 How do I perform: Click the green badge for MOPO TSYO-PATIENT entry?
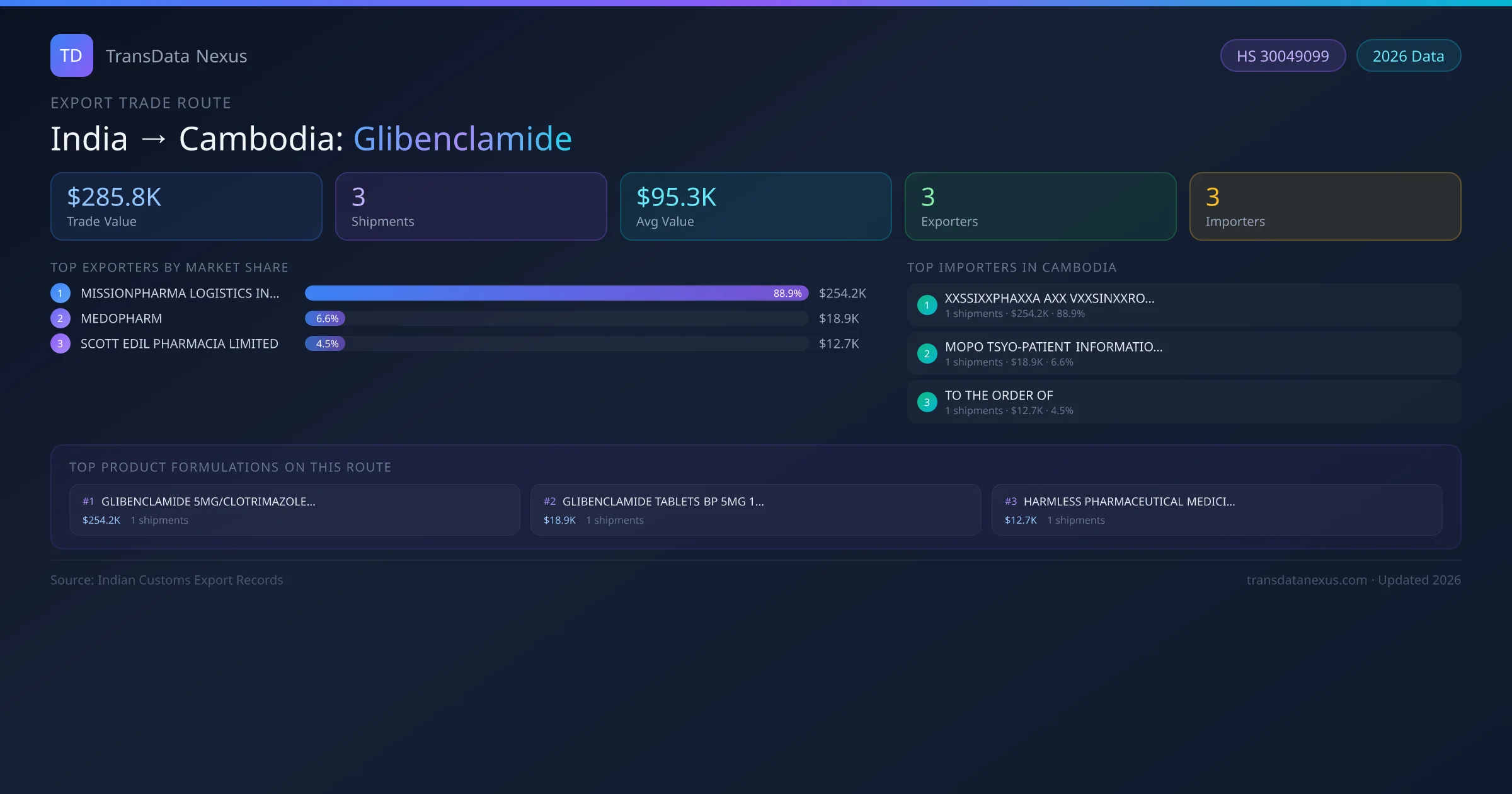pos(927,354)
